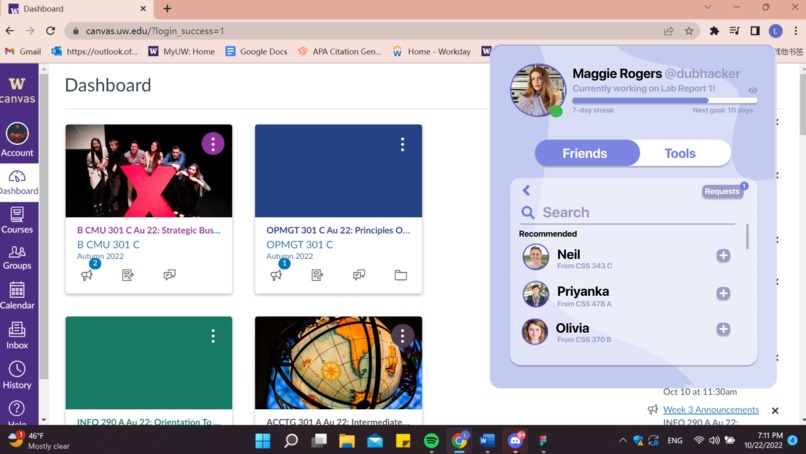Open options menu on INFO 290 card
This screenshot has height=454, width=806.
213,336
